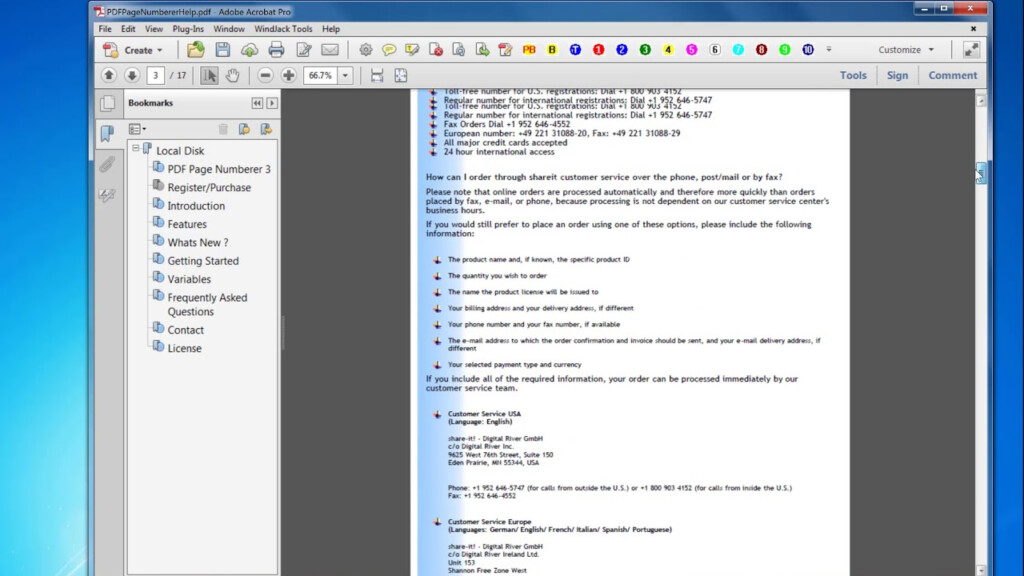
Task: Click the green circle number 3 icon
Action: (645, 50)
